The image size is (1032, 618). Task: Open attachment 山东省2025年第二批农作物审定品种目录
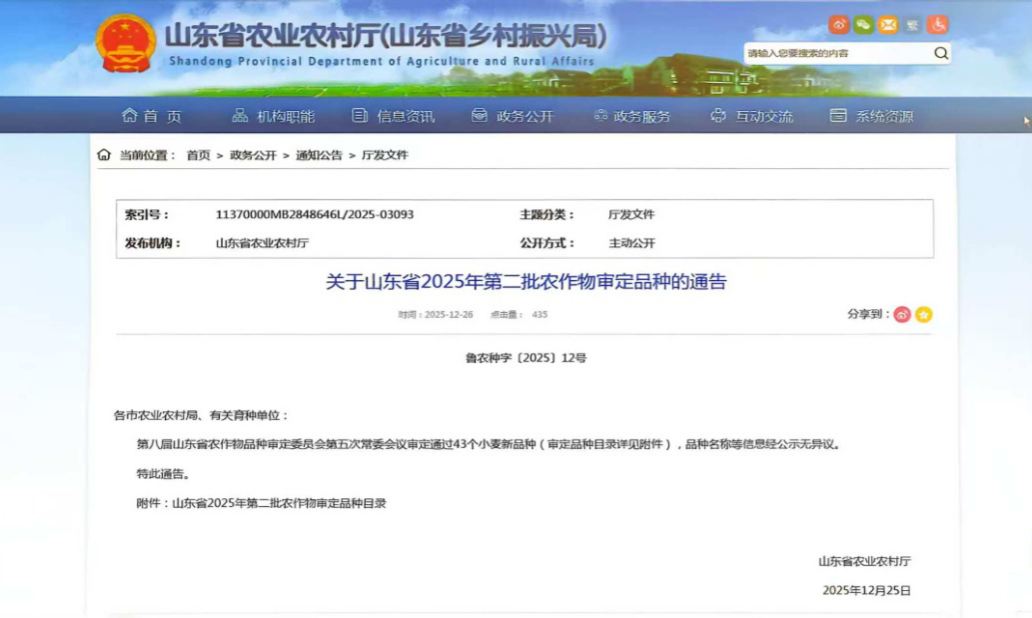(x=279, y=503)
